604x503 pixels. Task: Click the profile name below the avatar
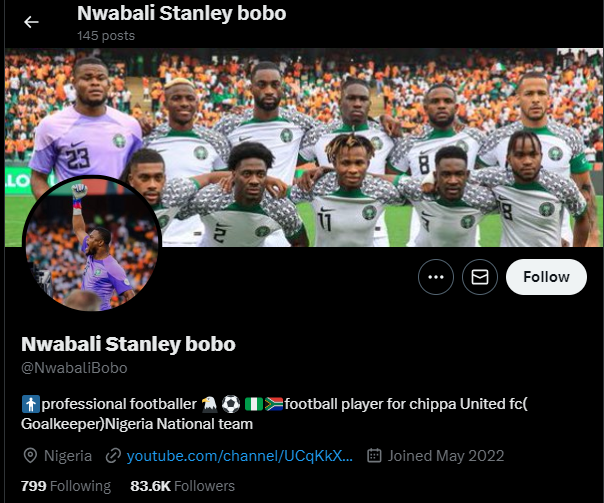coord(128,344)
